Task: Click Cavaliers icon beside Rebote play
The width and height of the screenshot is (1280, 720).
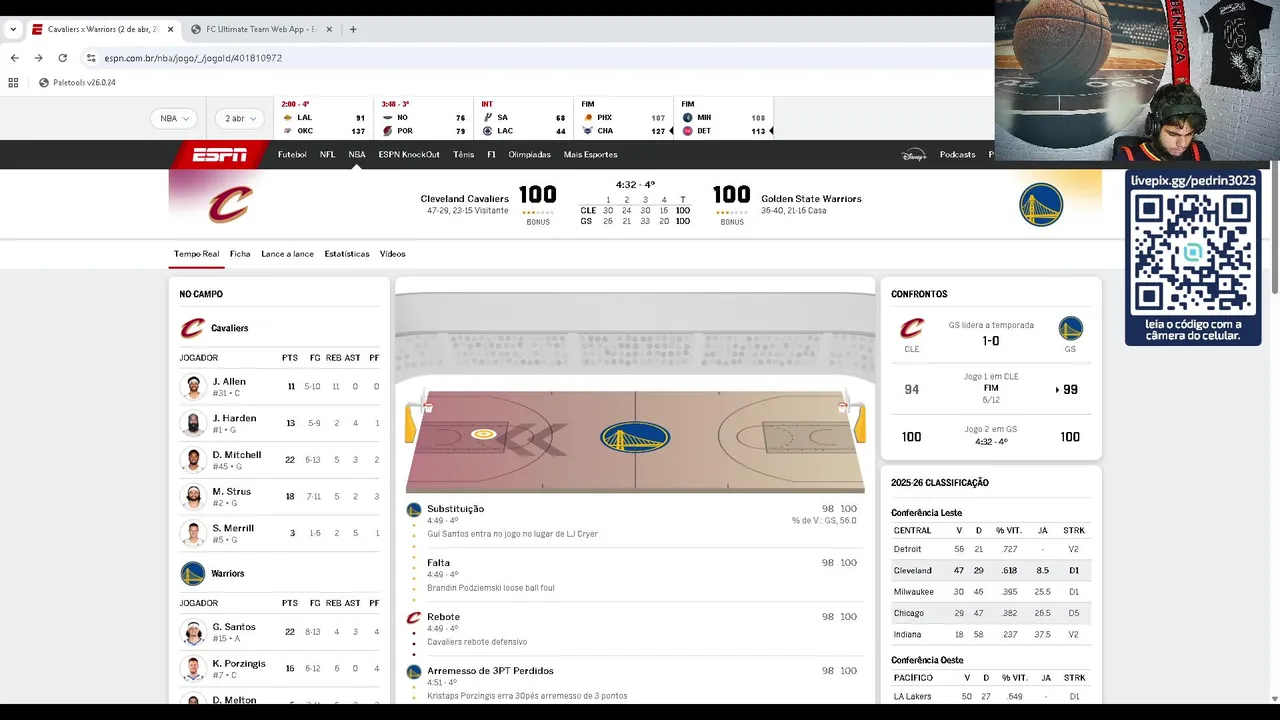Action: pyautogui.click(x=414, y=618)
